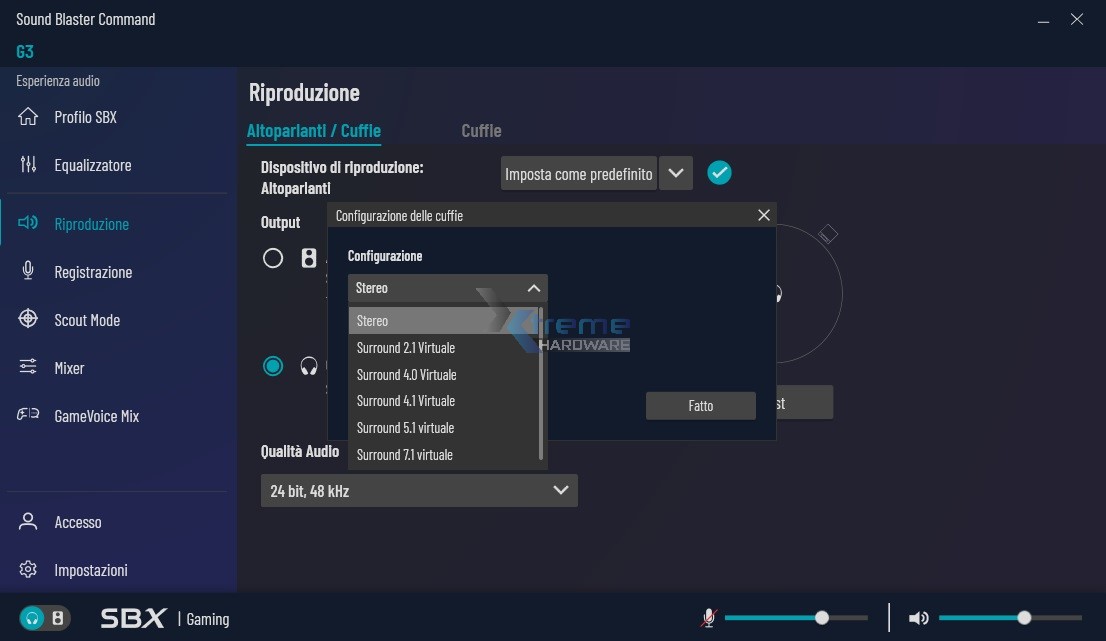The height and width of the screenshot is (641, 1106).
Task: Open dropdown arrow beside Imposta come predefinito
Action: [676, 173]
